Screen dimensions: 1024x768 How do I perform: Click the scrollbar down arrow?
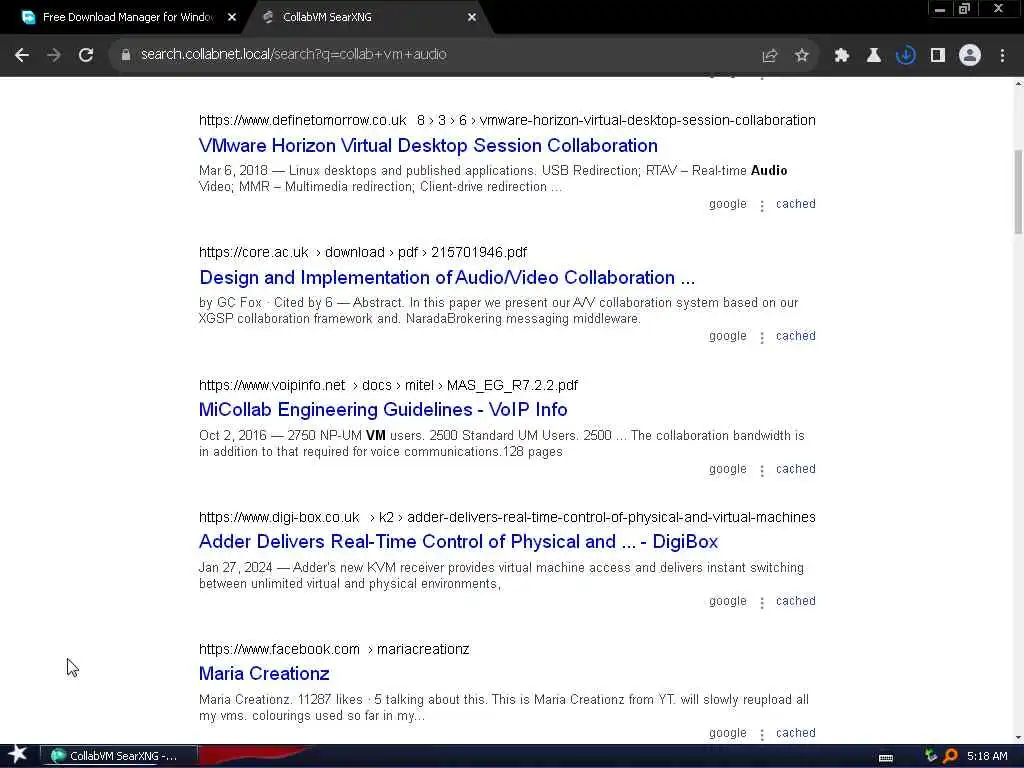click(x=1018, y=738)
